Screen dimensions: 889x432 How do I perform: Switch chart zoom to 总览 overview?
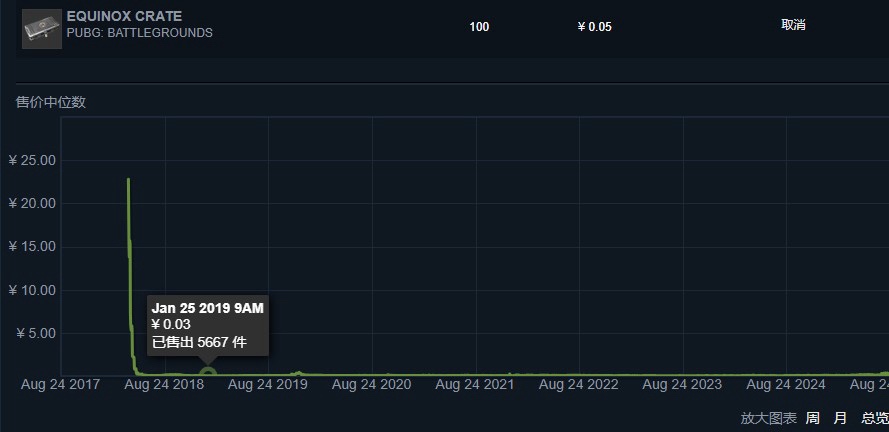point(874,418)
